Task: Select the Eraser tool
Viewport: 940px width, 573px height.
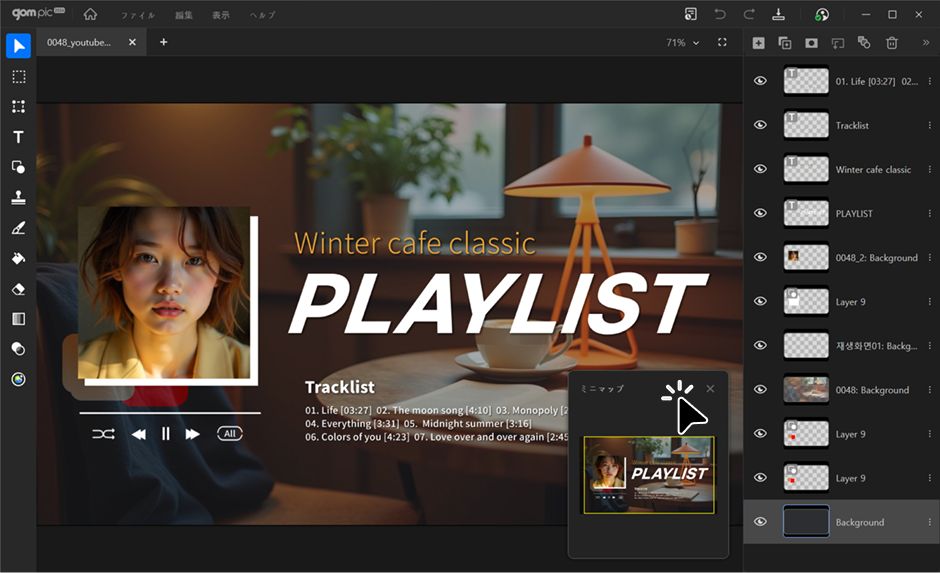Action: [x=18, y=288]
